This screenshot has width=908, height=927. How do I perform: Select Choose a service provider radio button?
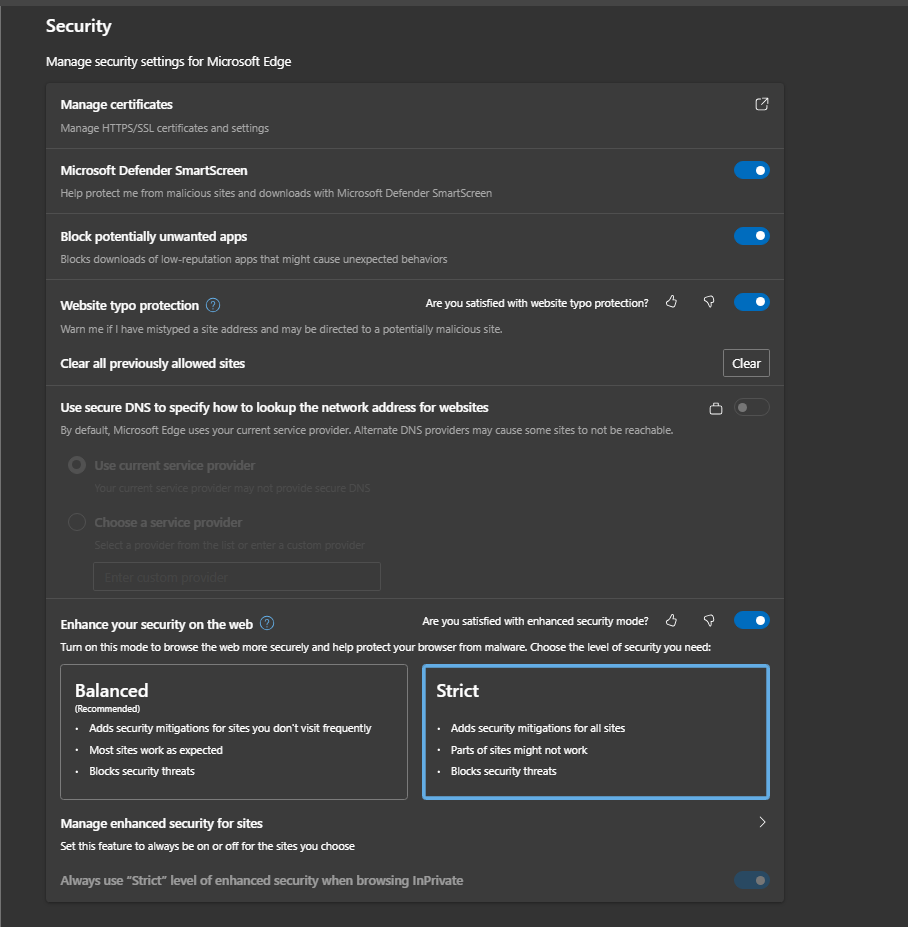coord(77,522)
